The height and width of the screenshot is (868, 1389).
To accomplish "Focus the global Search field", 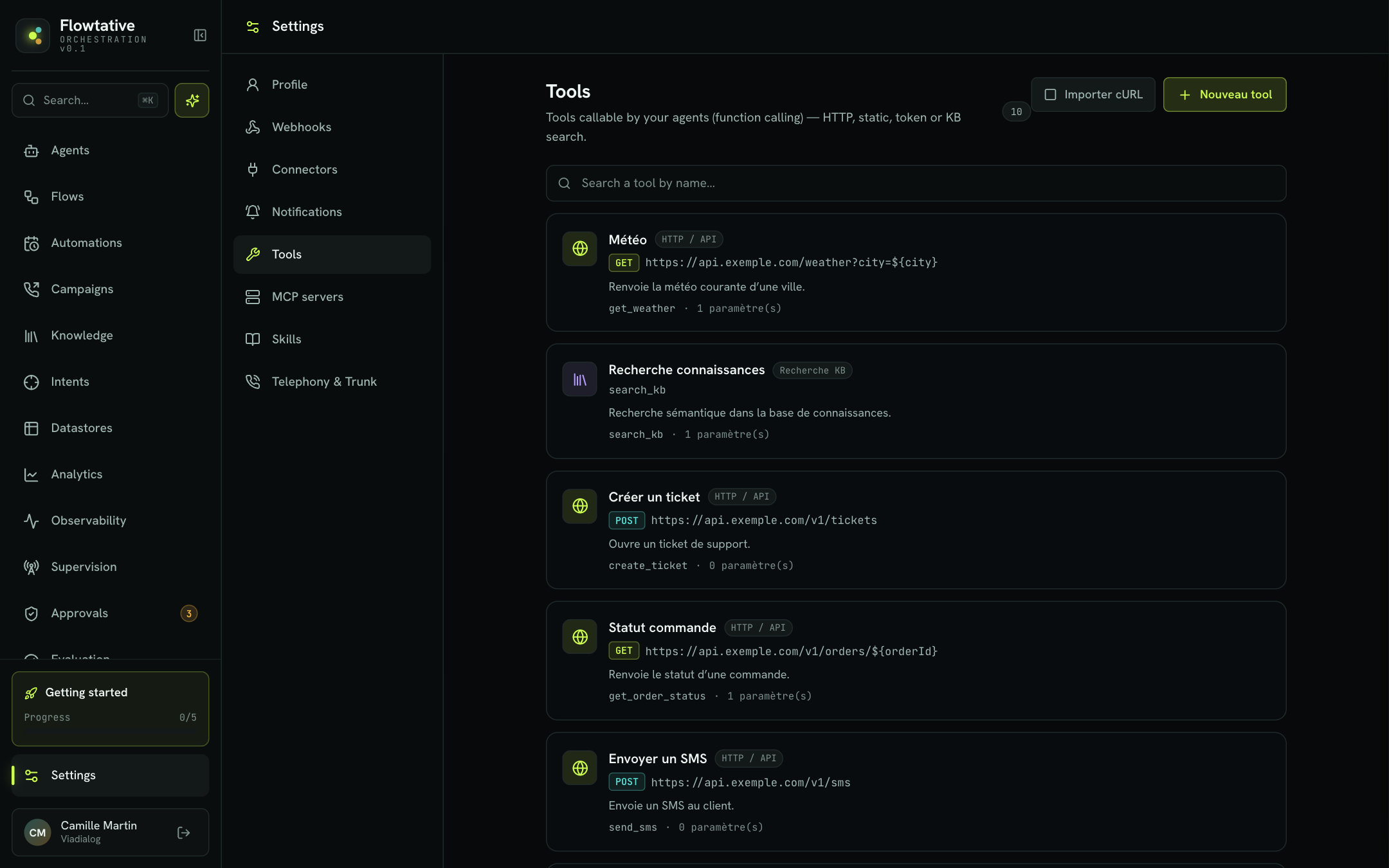I will (90, 100).
